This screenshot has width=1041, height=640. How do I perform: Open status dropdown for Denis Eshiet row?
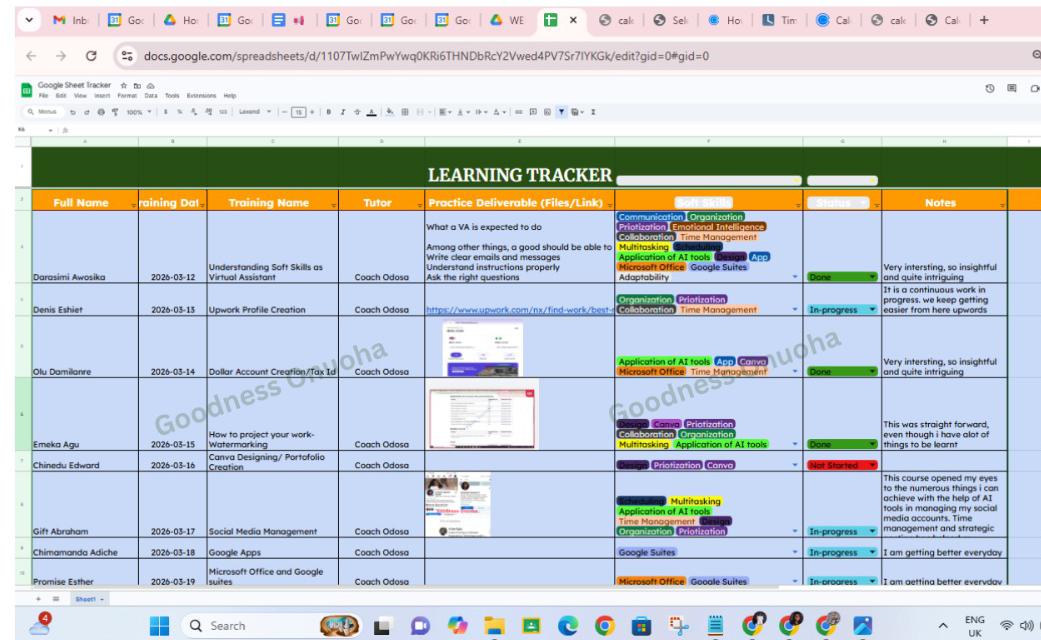coord(872,309)
